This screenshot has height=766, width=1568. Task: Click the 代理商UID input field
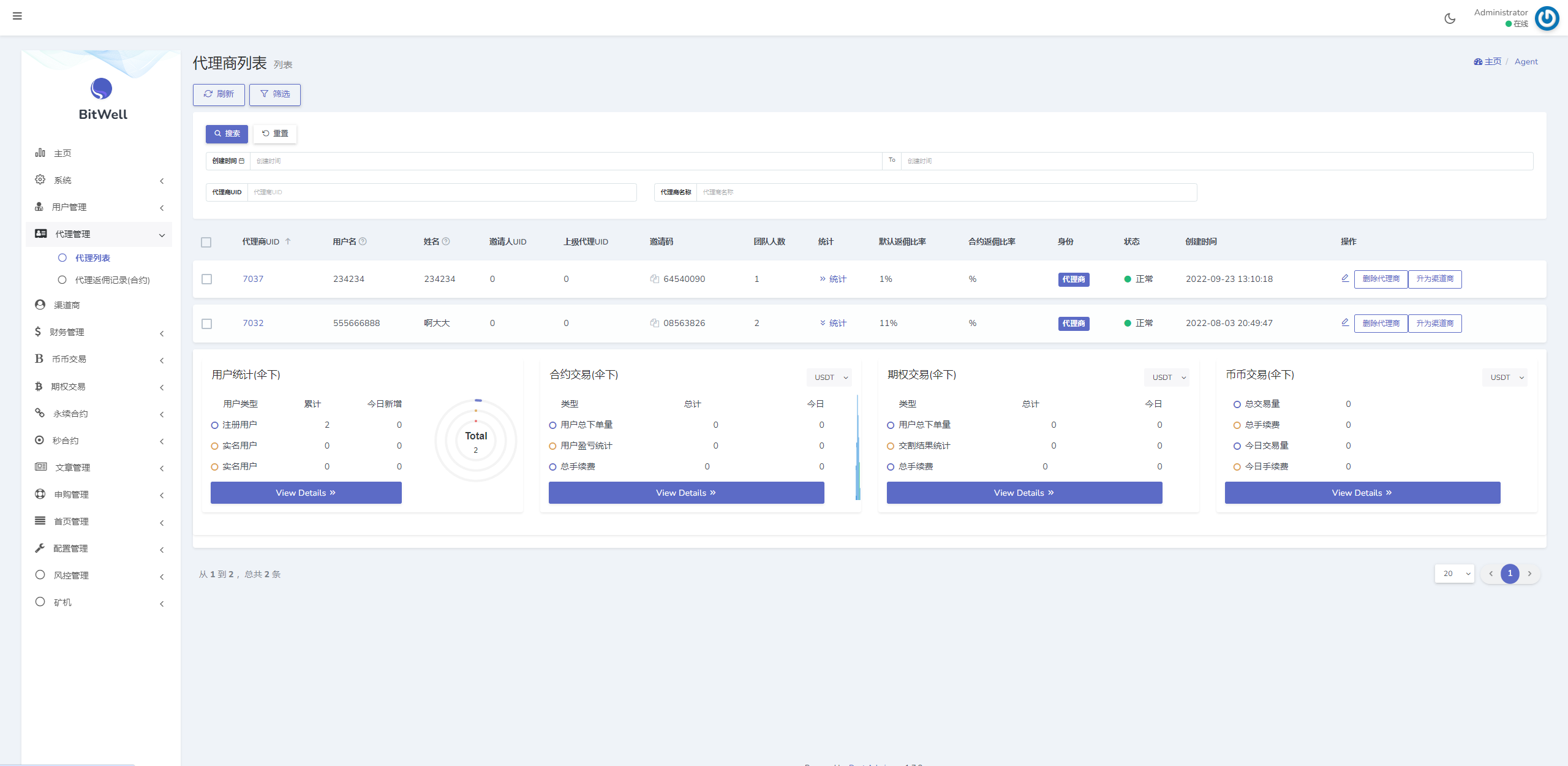point(441,192)
